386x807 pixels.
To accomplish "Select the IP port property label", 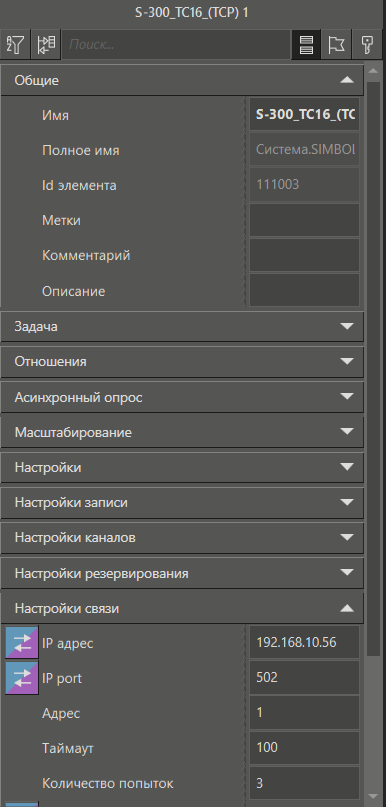I will tap(62, 679).
